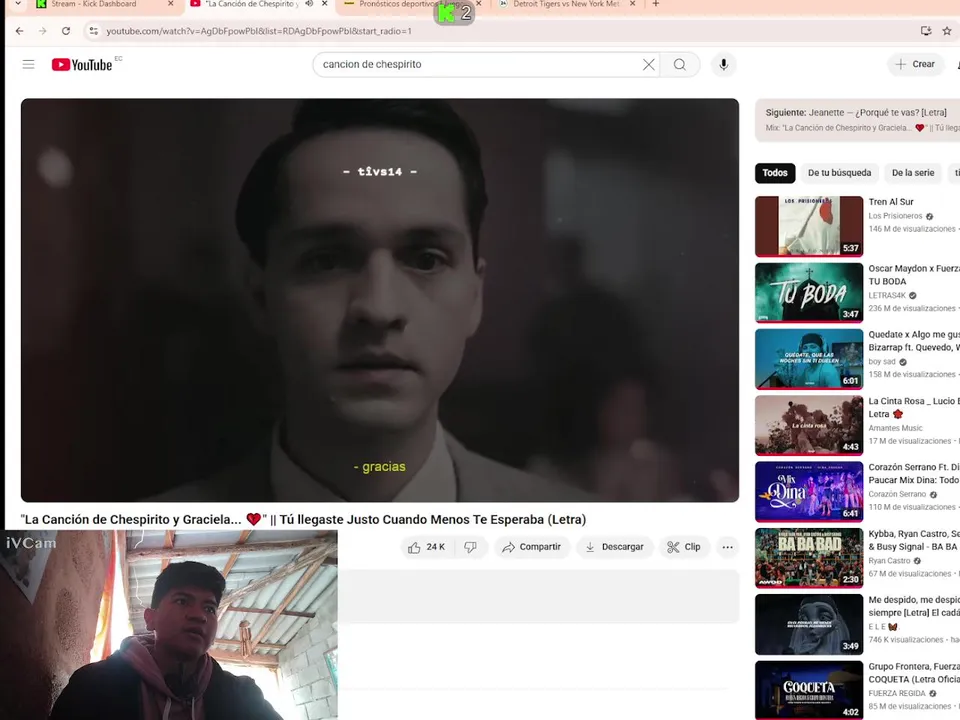The image size is (960, 720).
Task: Open BA BA BAD video thumbnail
Action: coord(809,558)
